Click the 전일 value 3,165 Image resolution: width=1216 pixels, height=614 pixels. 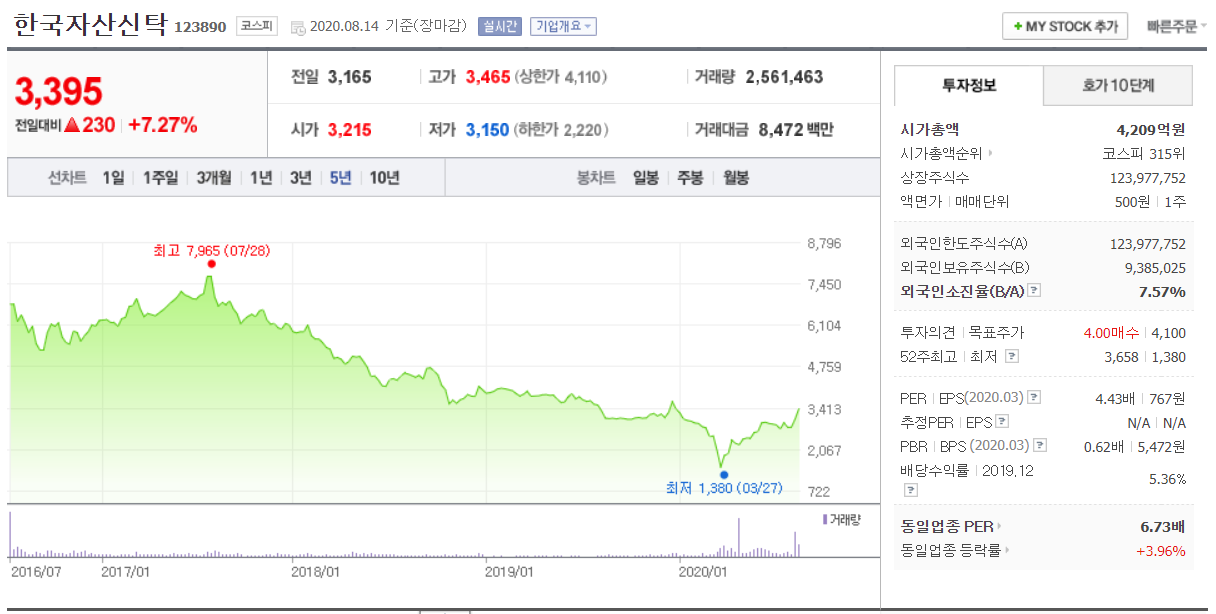[350, 77]
